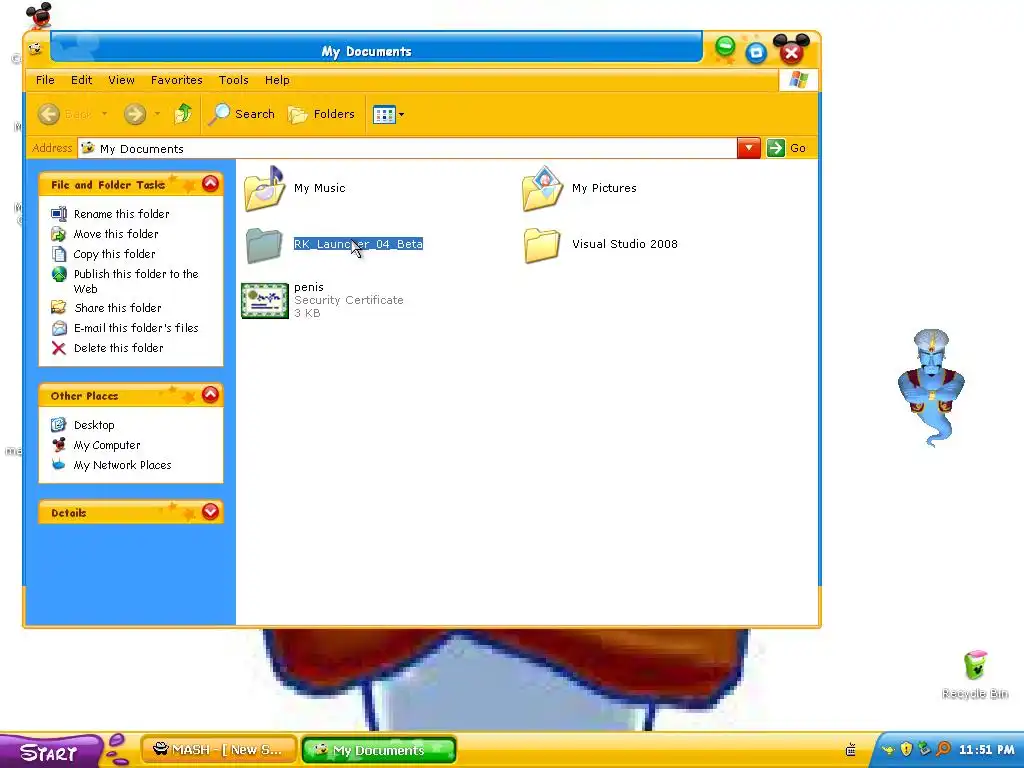This screenshot has width=1024, height=768.
Task: Open the Recycle Bin desktop icon
Action: (x=975, y=675)
